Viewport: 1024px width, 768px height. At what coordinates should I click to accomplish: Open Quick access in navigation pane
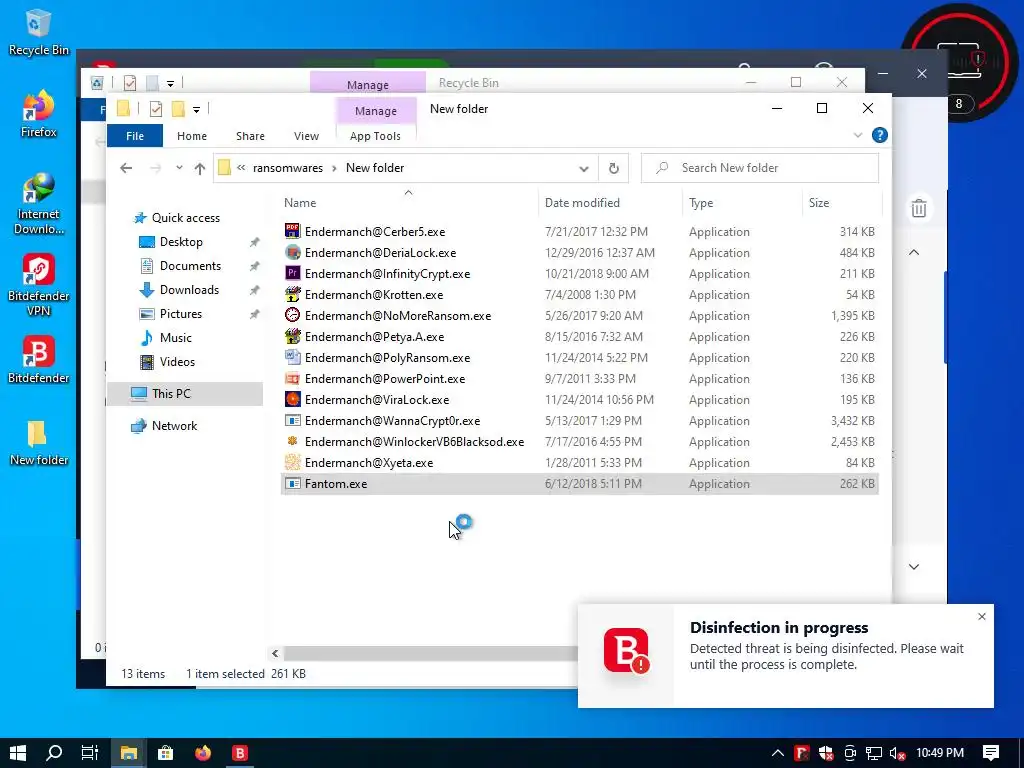click(x=185, y=218)
